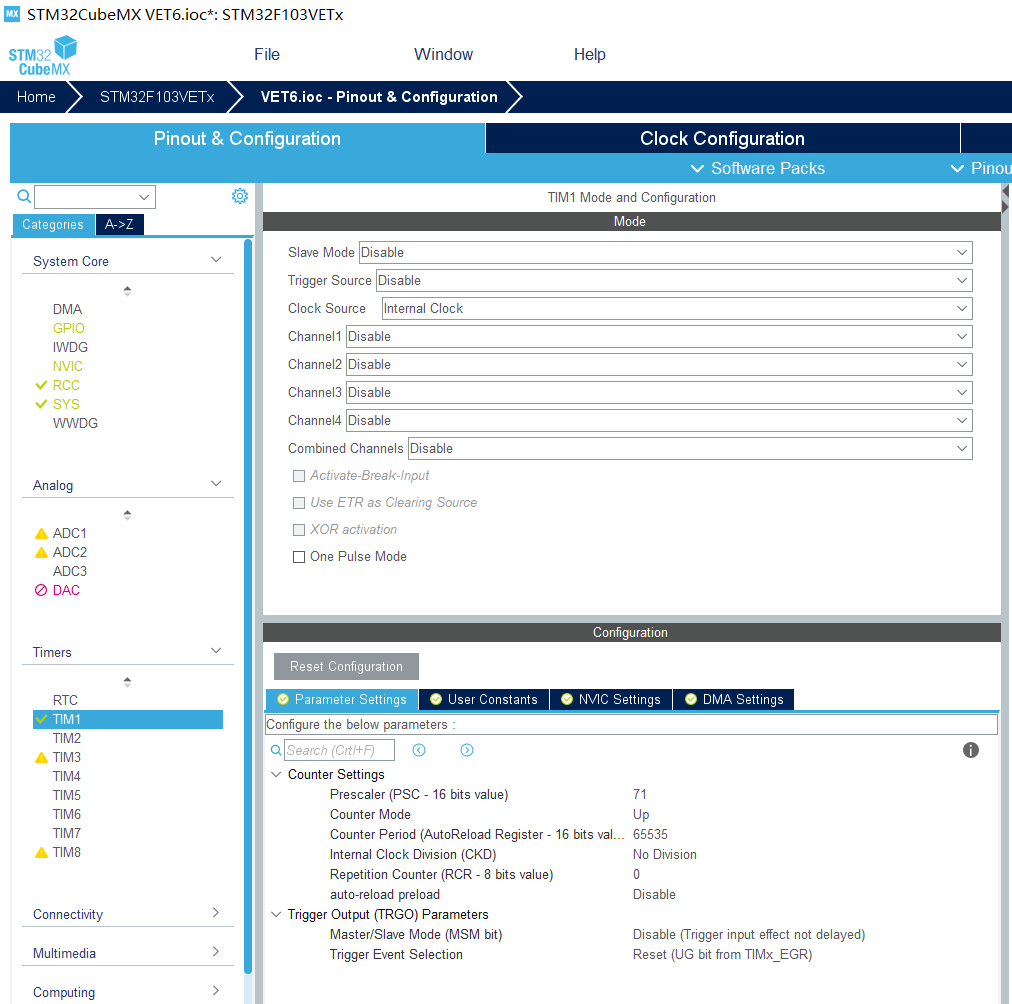1012x1004 pixels.
Task: Click the sidebar vertical scrollbar
Action: [248, 607]
